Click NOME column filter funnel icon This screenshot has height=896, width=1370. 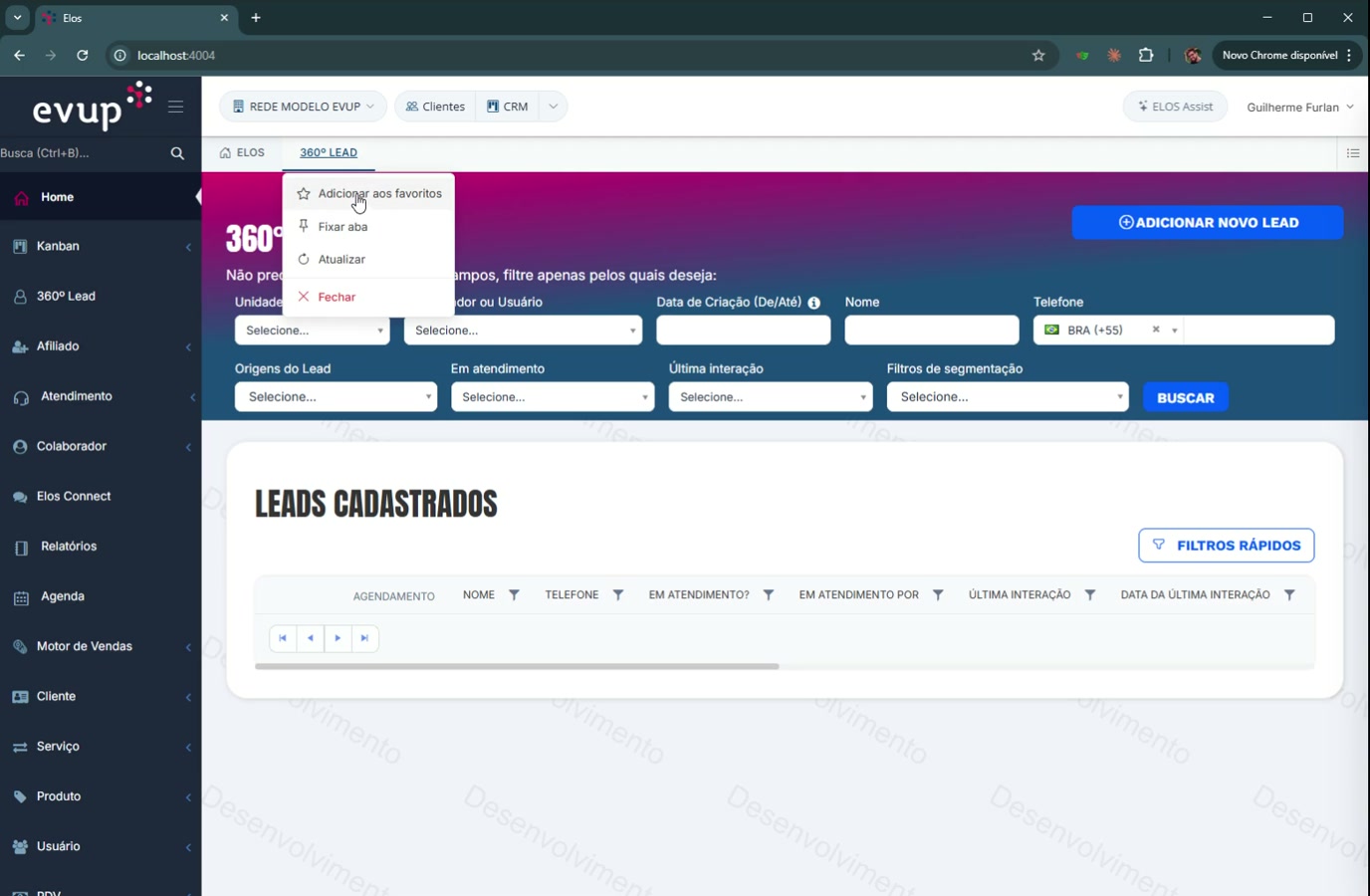pyautogui.click(x=514, y=594)
